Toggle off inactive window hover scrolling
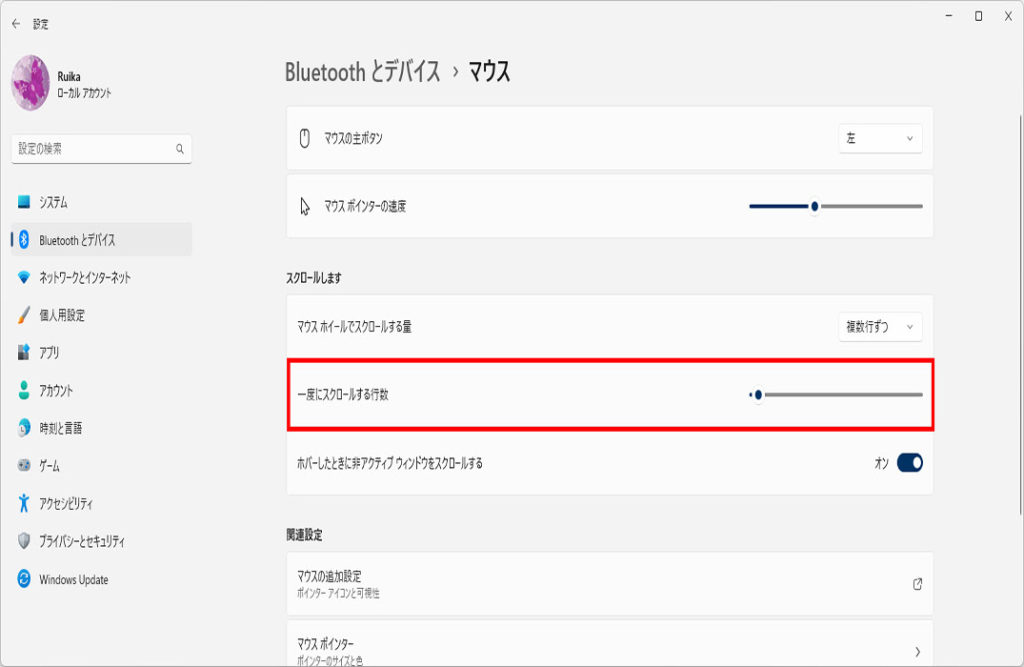 (x=909, y=463)
